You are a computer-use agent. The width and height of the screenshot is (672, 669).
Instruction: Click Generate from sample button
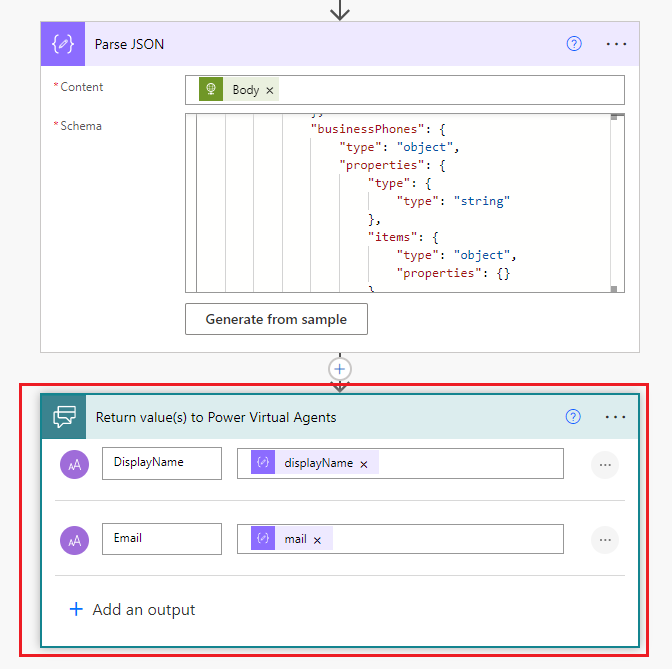[276, 319]
